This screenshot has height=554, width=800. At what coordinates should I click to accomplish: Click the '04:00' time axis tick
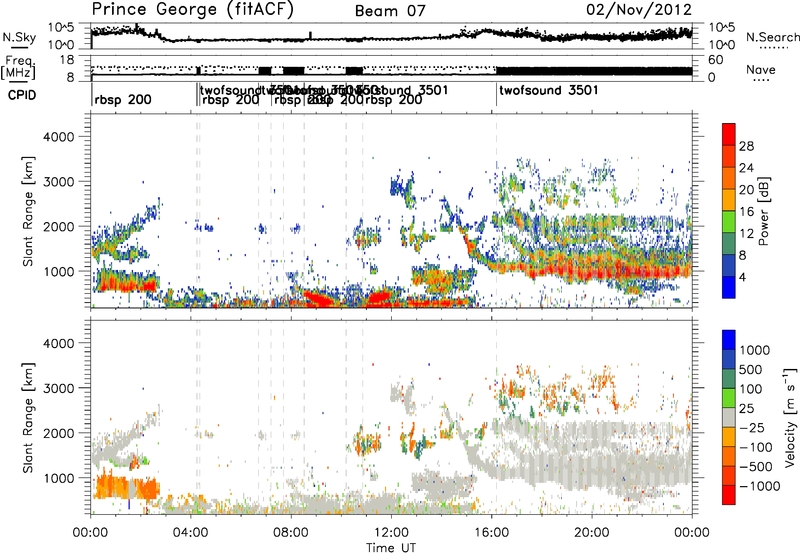[x=190, y=533]
